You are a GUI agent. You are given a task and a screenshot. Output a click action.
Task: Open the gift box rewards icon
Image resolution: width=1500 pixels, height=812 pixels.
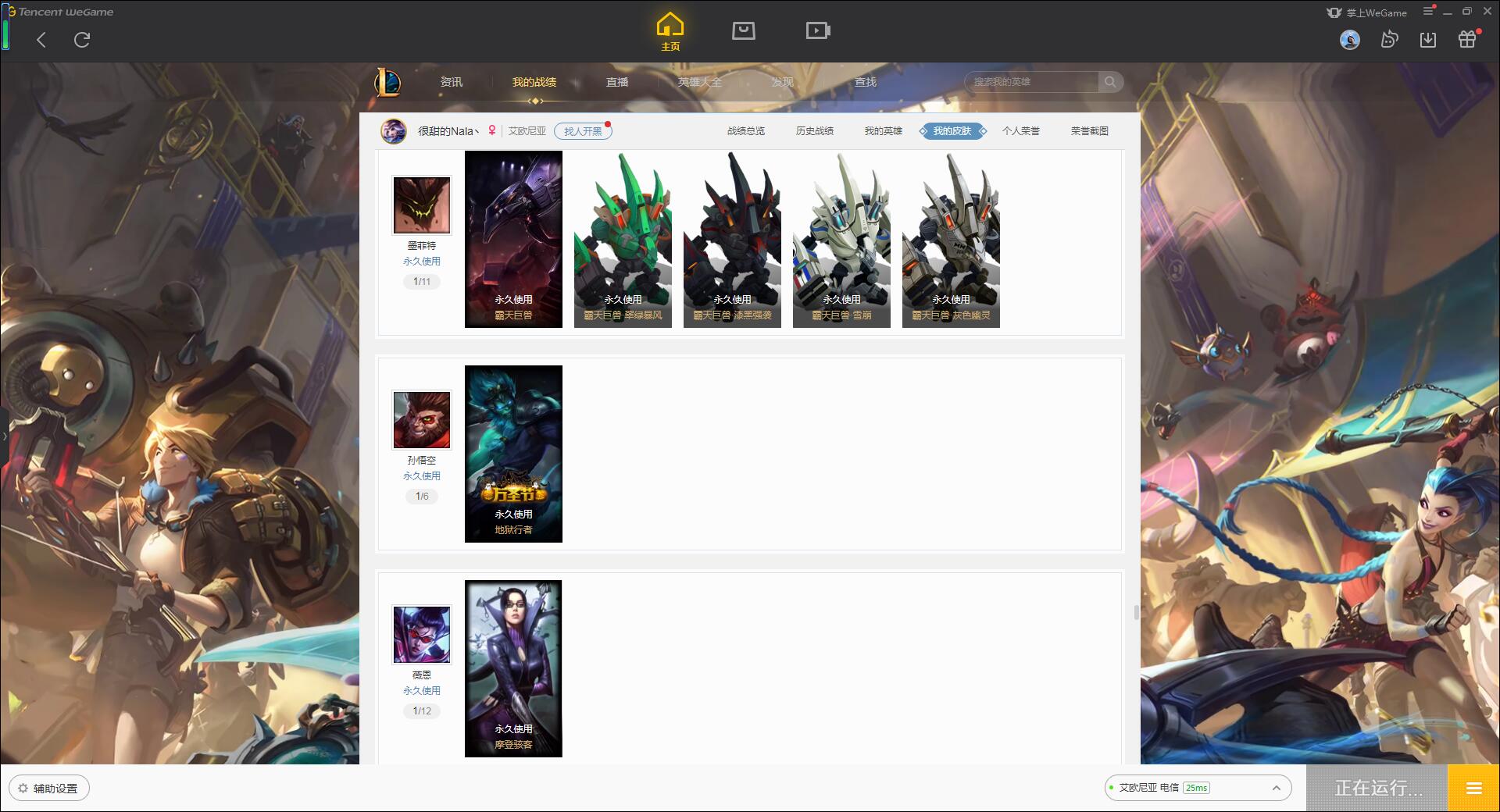[1467, 39]
